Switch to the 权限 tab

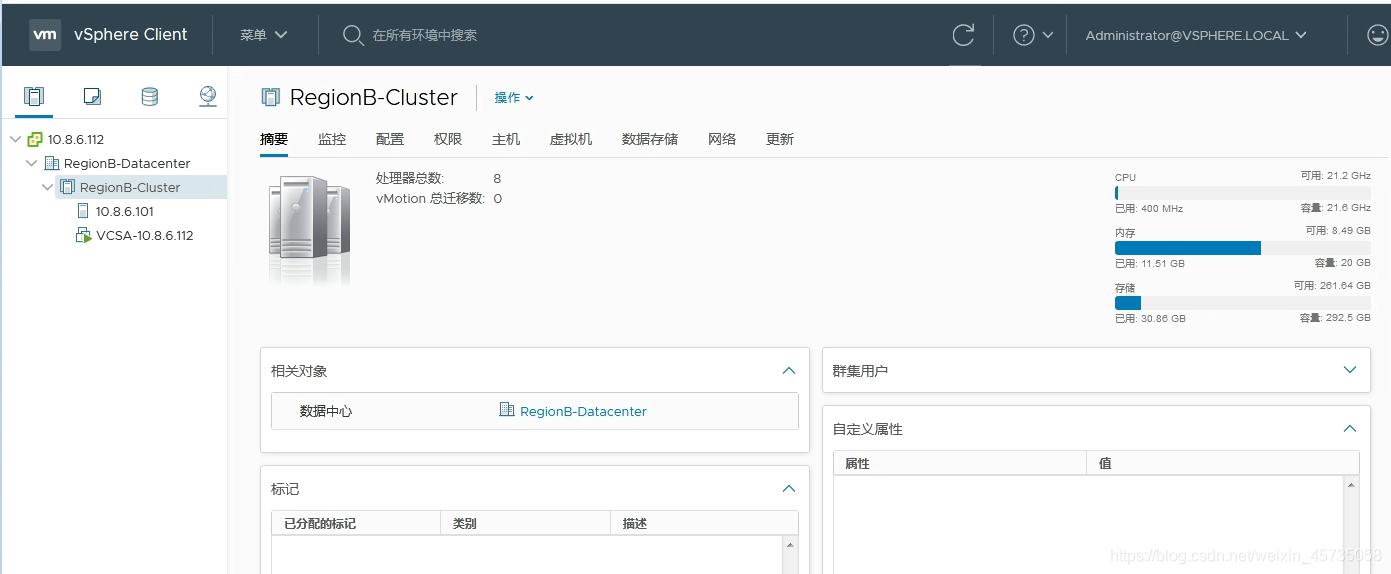pyautogui.click(x=448, y=139)
